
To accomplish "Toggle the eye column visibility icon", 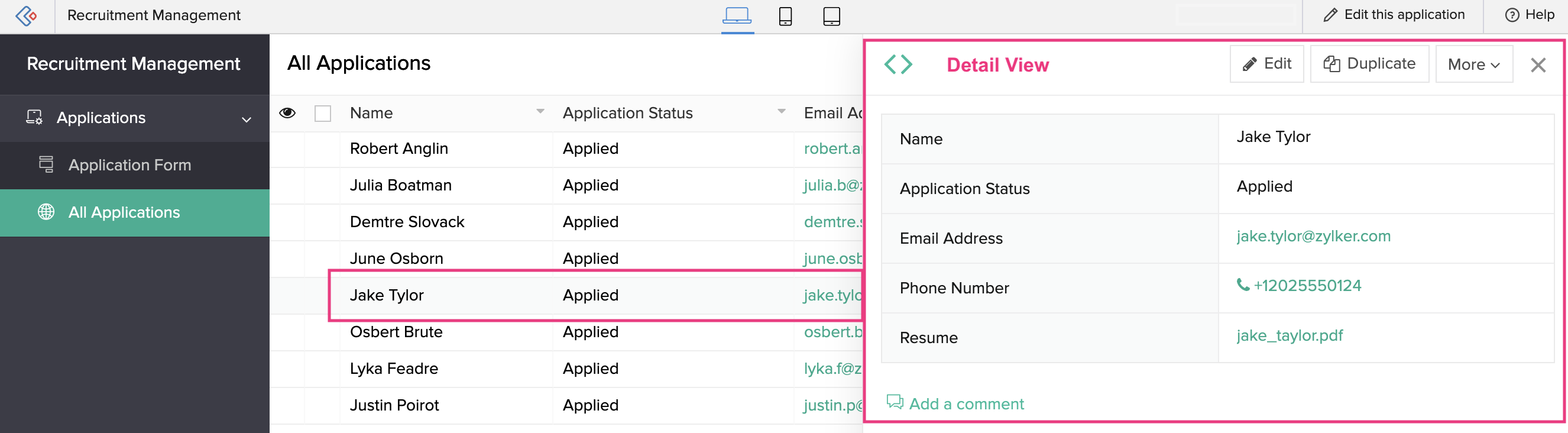I will tap(287, 112).
